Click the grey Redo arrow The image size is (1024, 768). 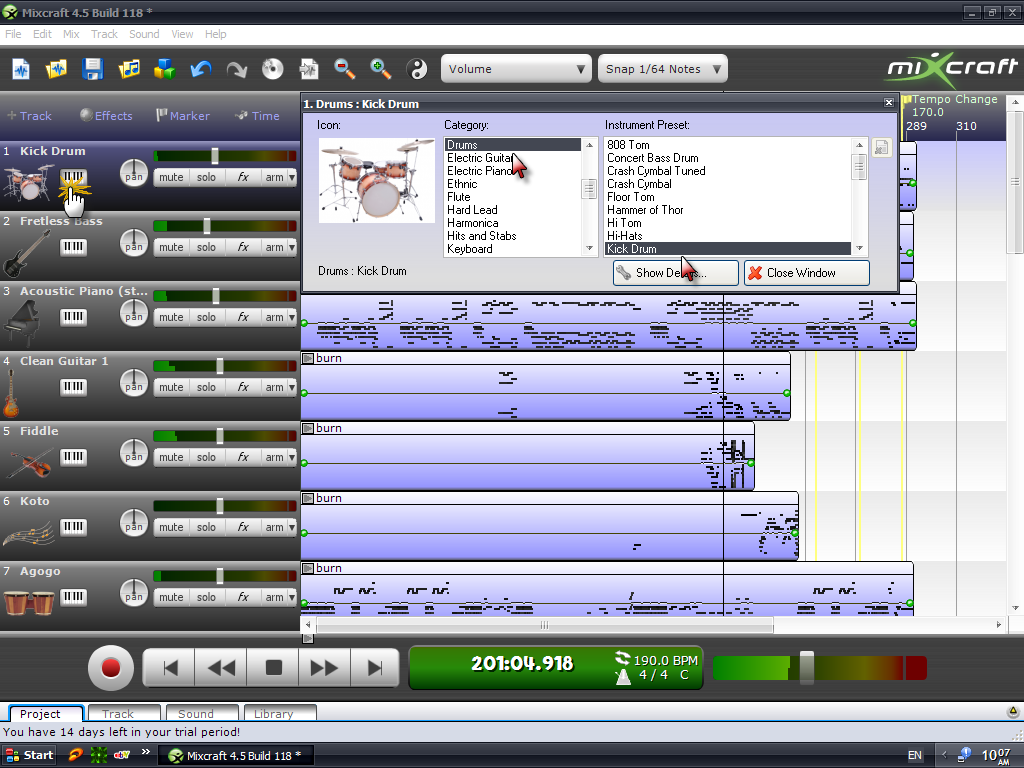point(236,69)
